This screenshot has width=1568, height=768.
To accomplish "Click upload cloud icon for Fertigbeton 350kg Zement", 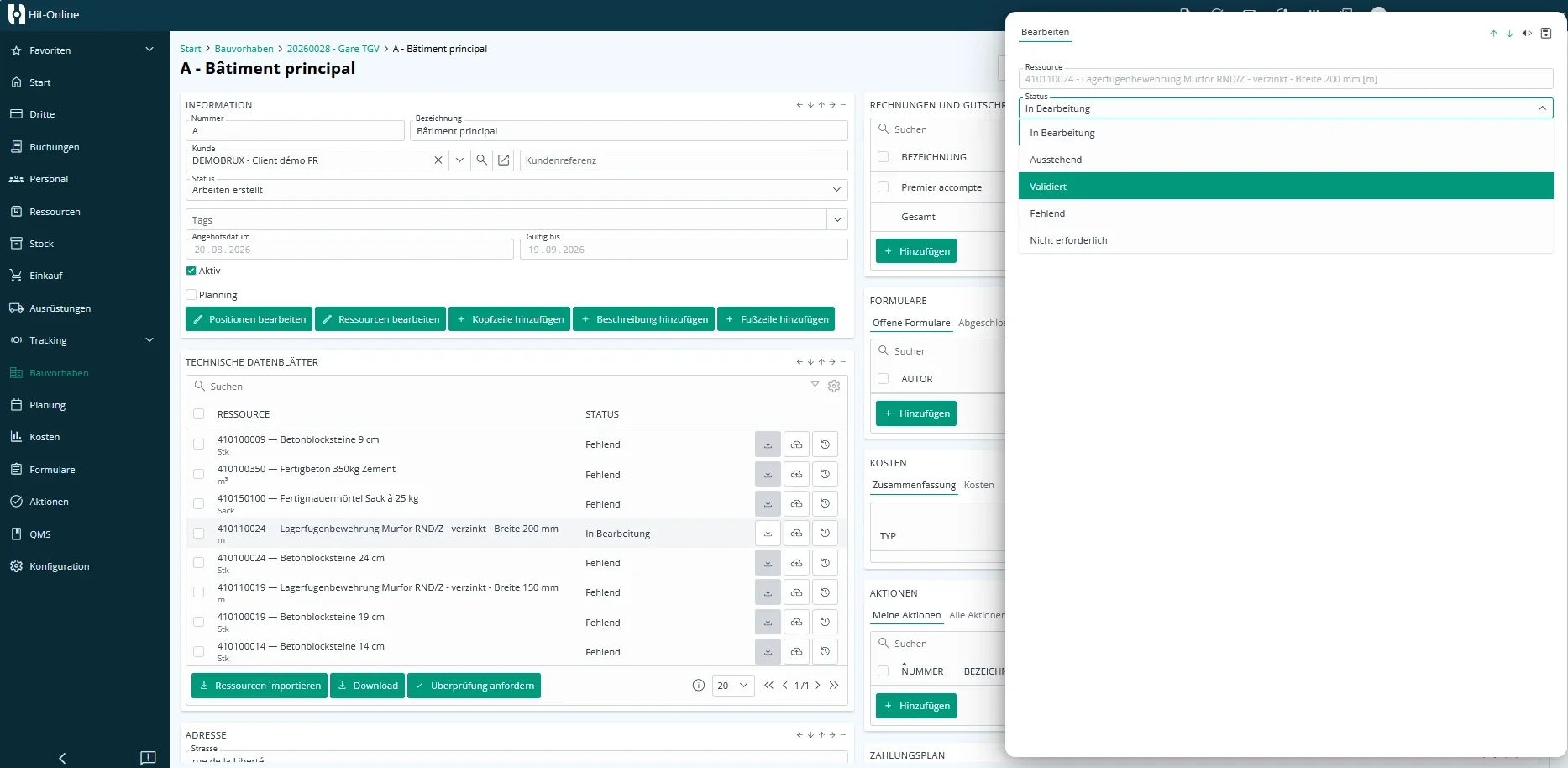I will (796, 474).
